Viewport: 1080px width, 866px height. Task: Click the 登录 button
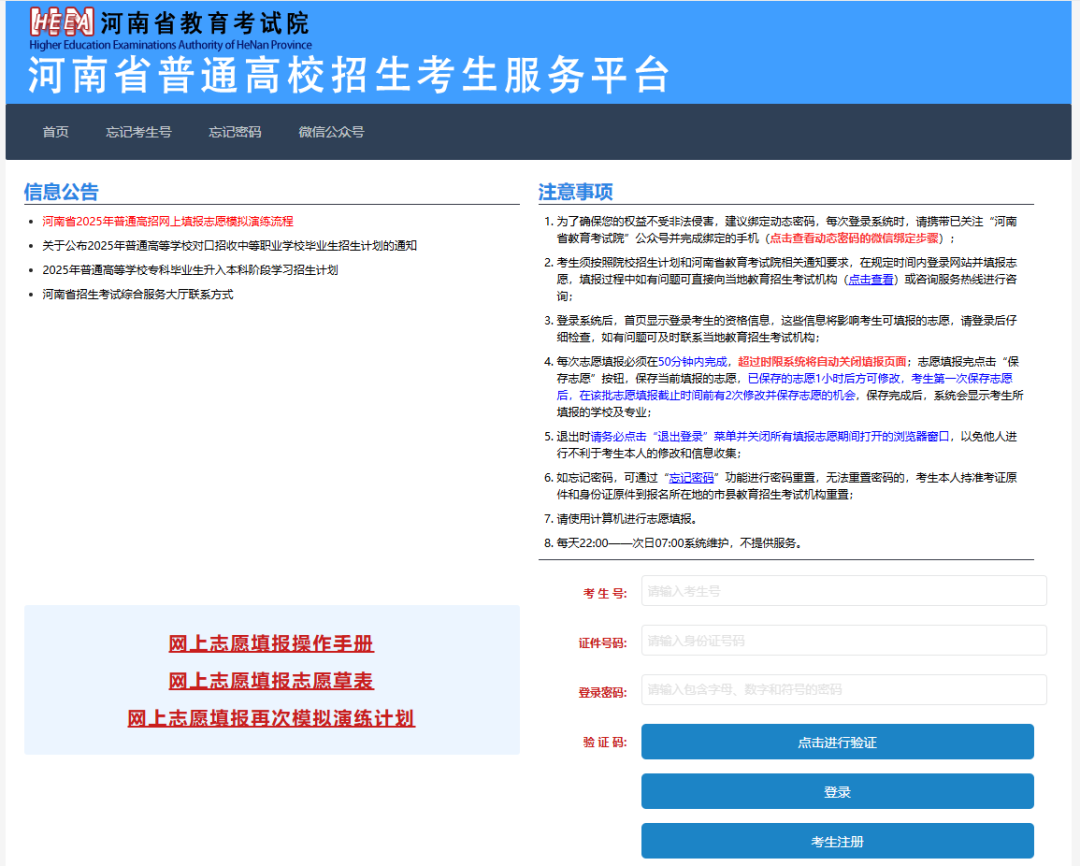[838, 792]
